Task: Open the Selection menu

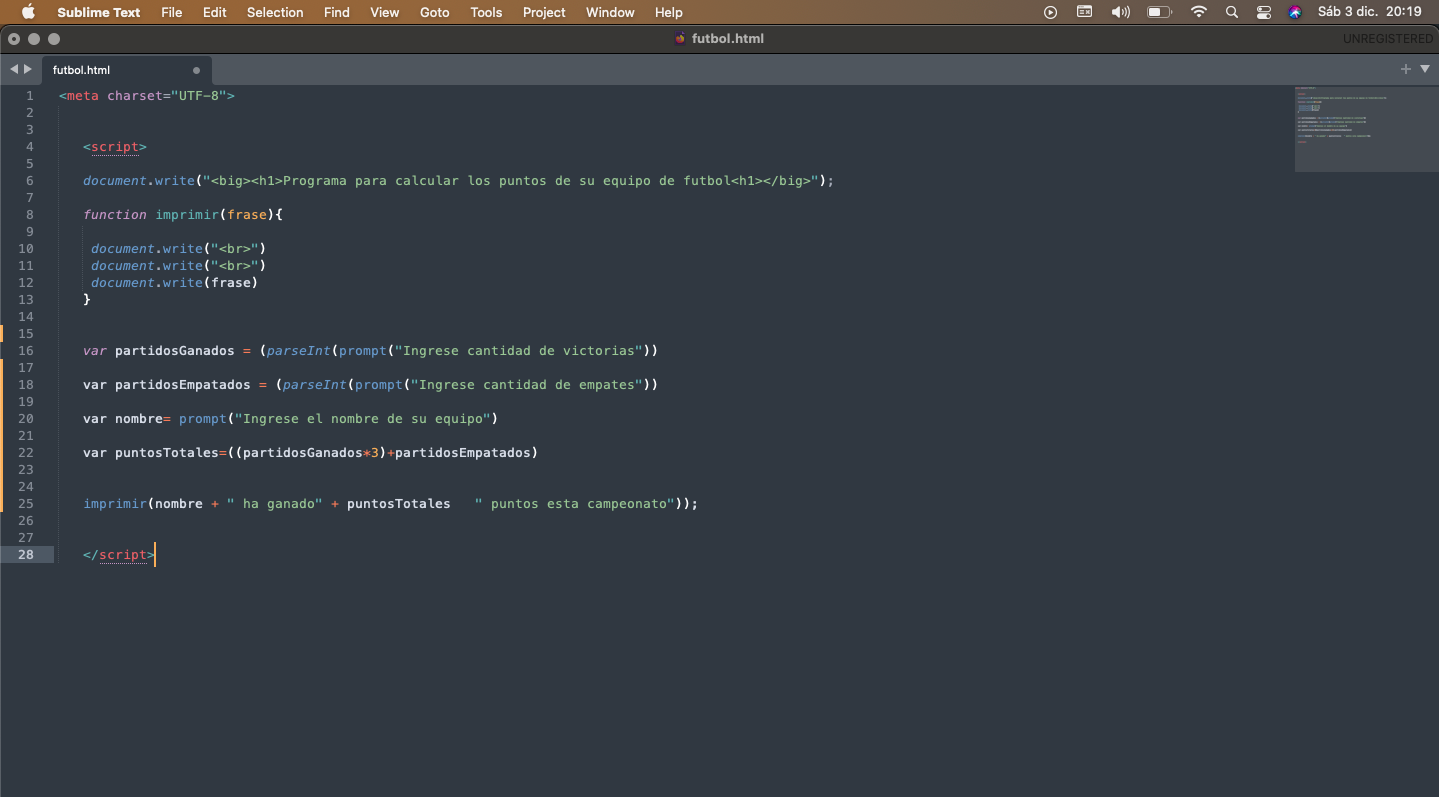Action: [275, 12]
